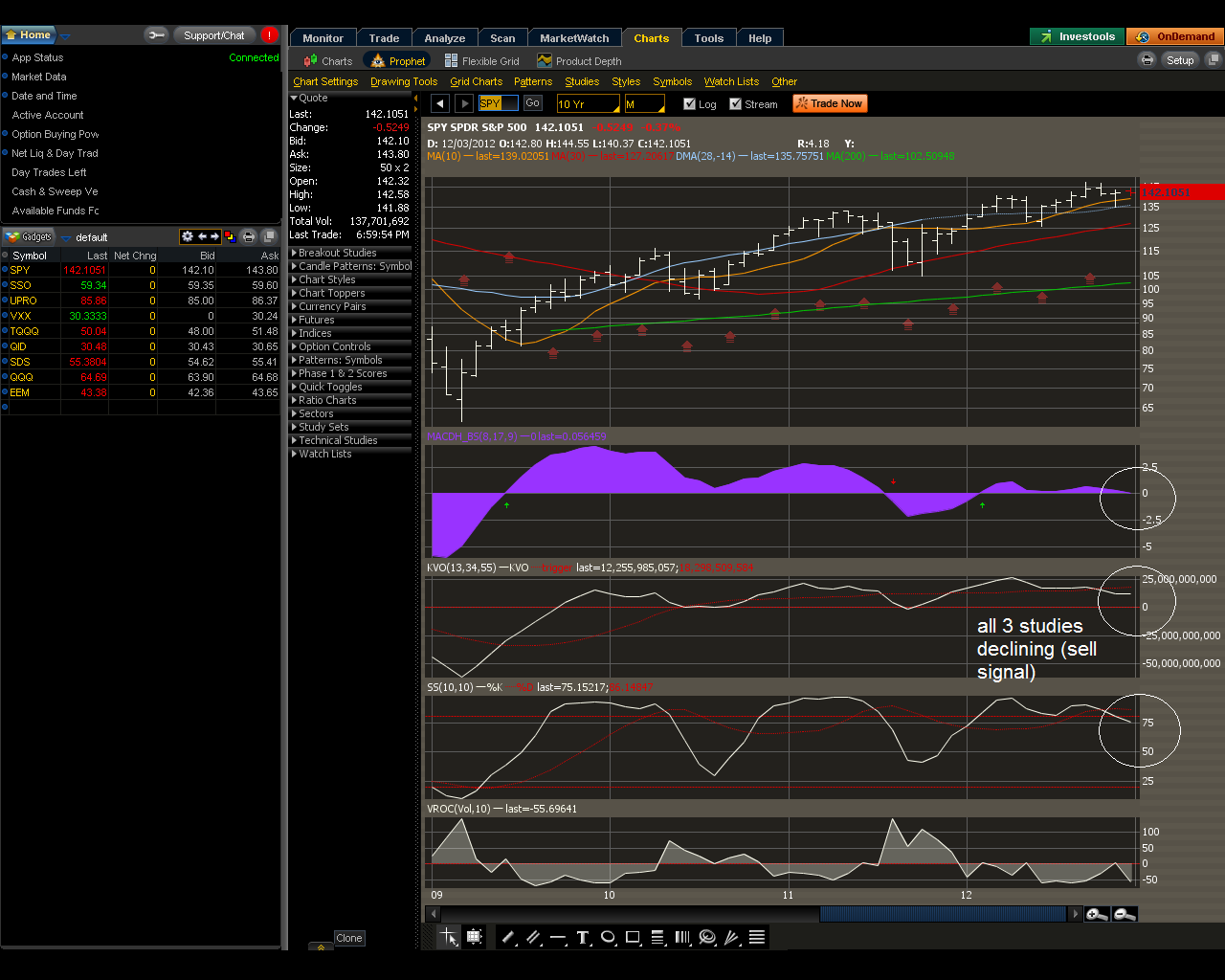Click the red exclamation alert icon
Viewport: 1225px width, 980px height.
269,35
